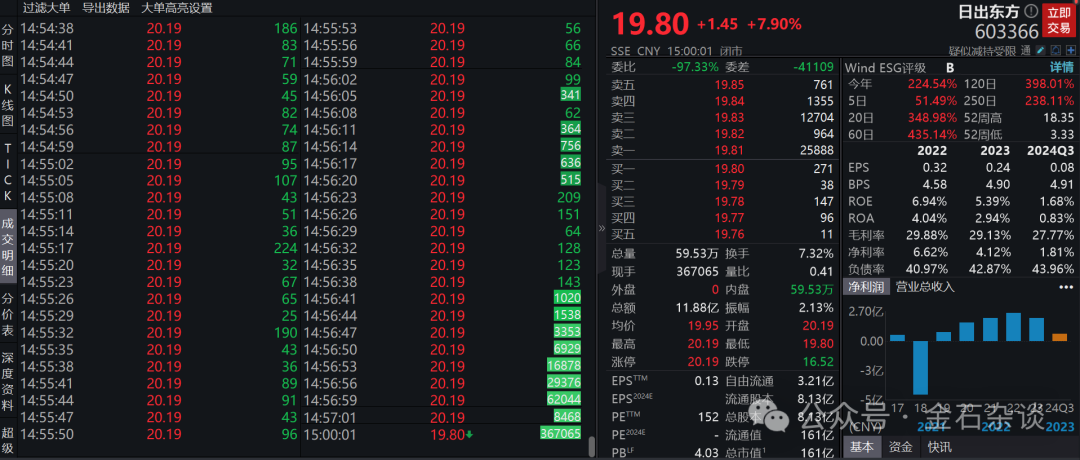Image resolution: width=1080 pixels, height=460 pixels.
Task: Expand the panel using the » arrow
Action: point(602,227)
